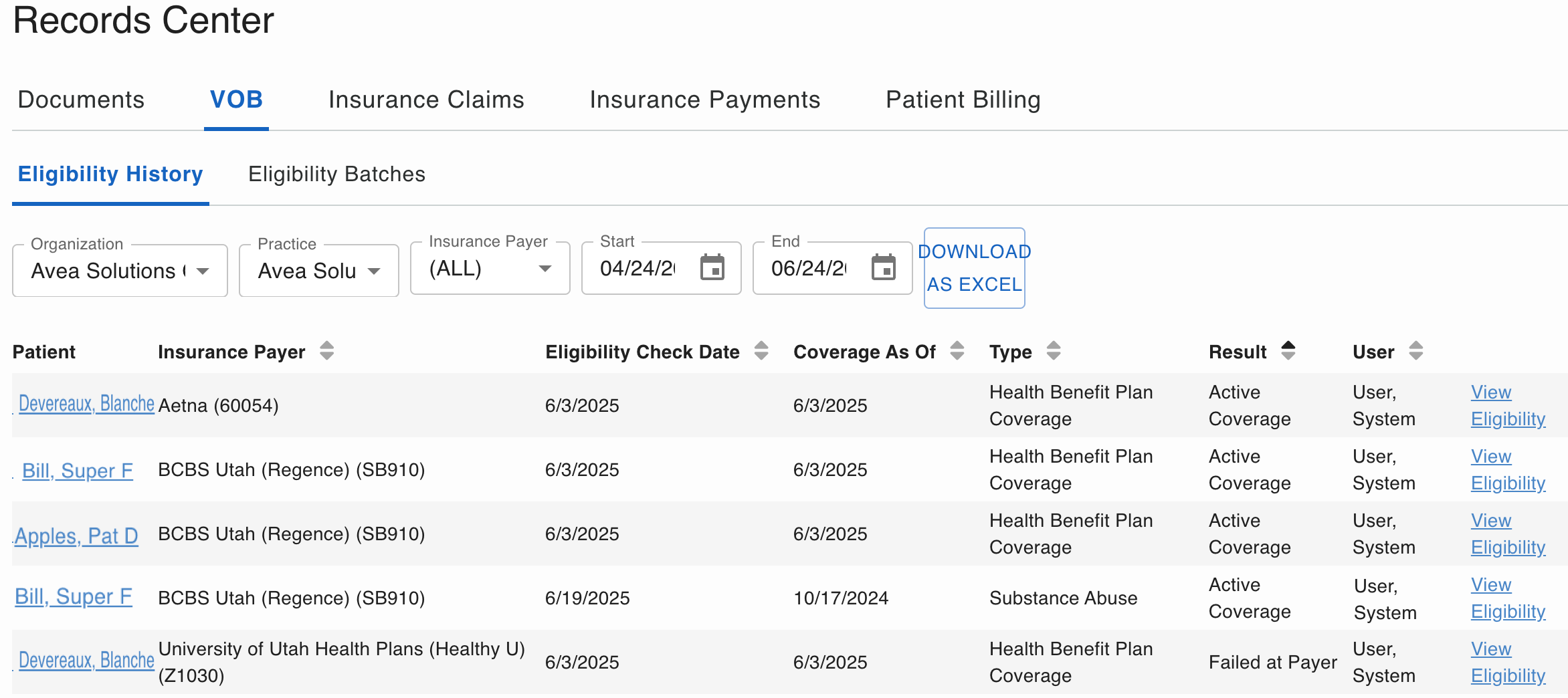
Task: Open Bill, Super F with 6/3/2025 check date
Action: tap(78, 471)
